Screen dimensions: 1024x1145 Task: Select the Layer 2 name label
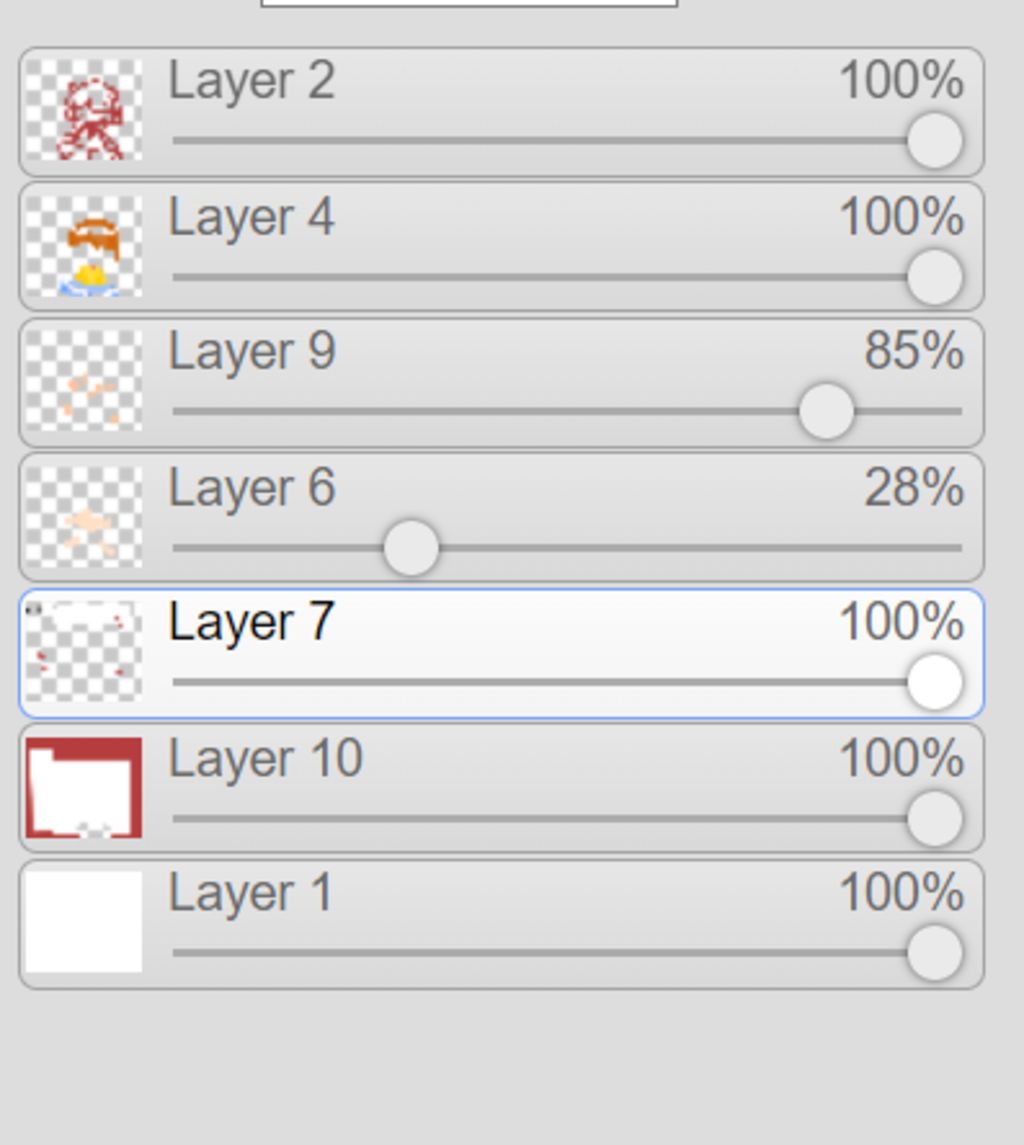pyautogui.click(x=251, y=81)
